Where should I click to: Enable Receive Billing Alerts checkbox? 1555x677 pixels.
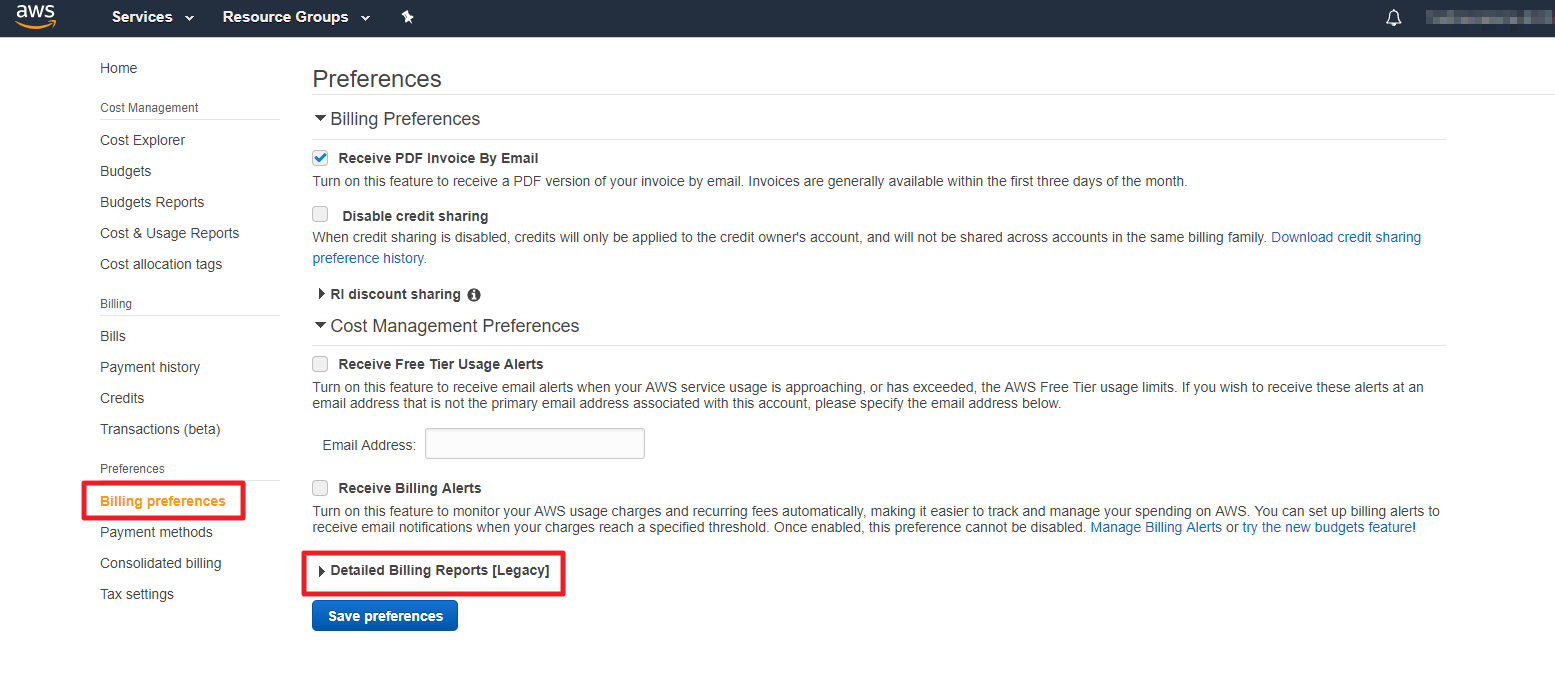(320, 488)
